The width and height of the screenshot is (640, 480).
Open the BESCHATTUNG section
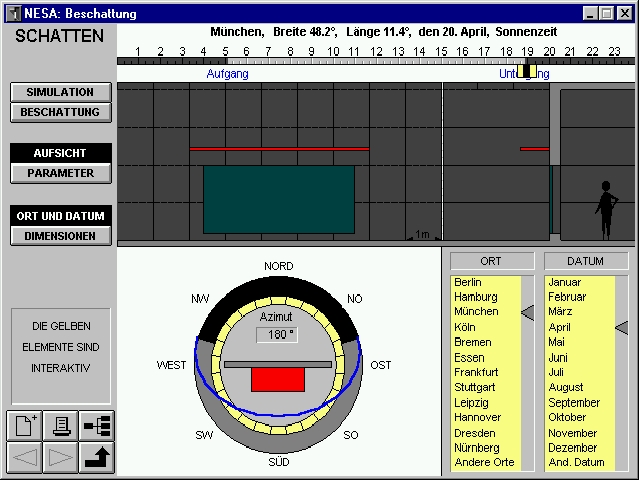60,112
